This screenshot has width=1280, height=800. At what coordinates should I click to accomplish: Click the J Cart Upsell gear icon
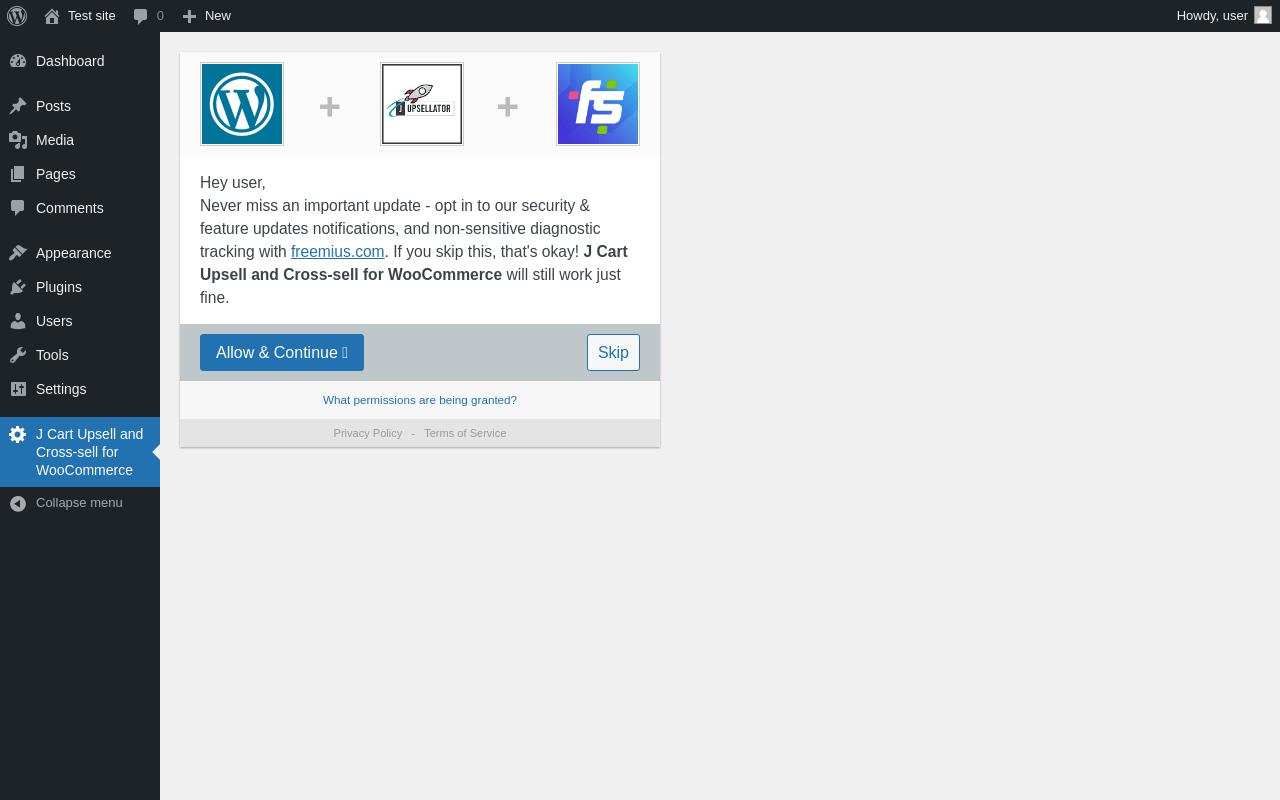(18, 434)
